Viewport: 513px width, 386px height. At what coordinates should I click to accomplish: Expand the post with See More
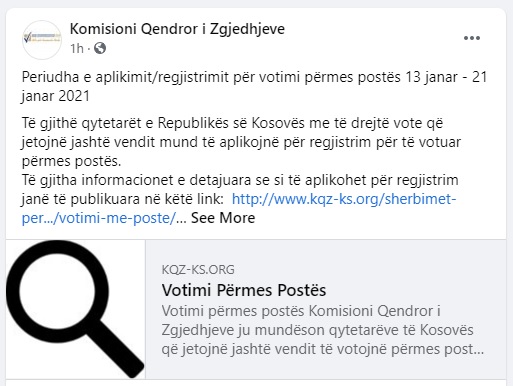click(223, 218)
